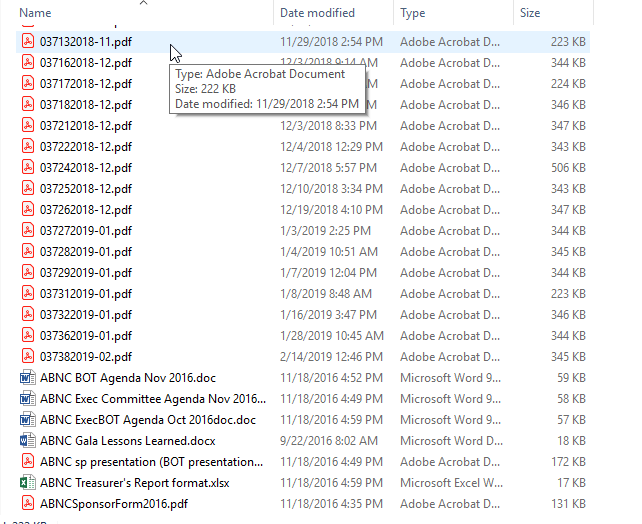Select ABNC ExecBOT Agenda Oct 2016doc.doc name
This screenshot has height=524, width=642.
[148, 420]
